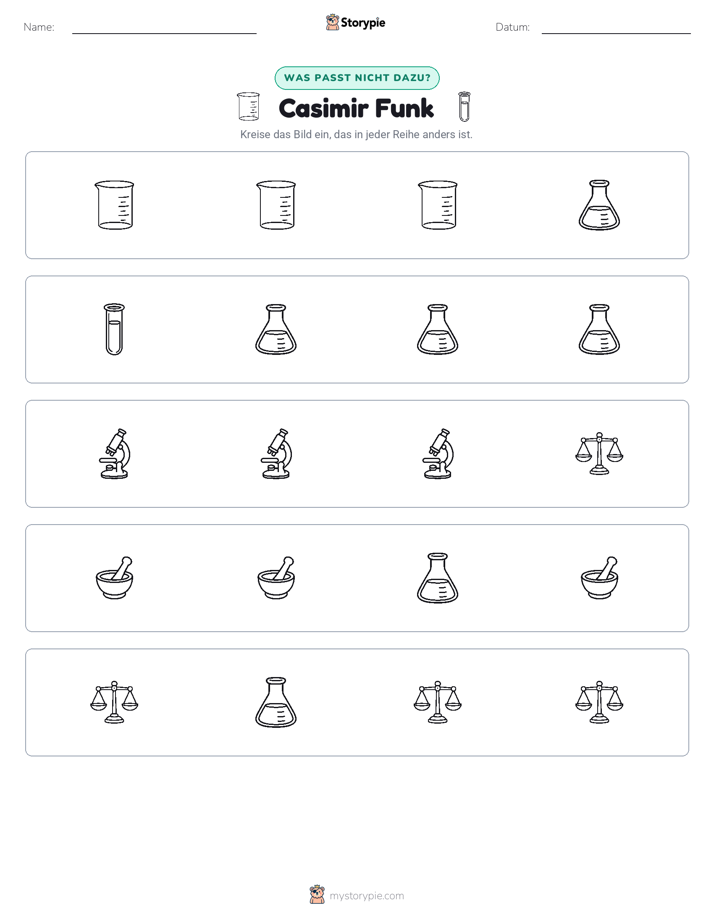Viewport: 714px width, 924px height.
Task: Select the third microscope in the third row
Action: [438, 454]
